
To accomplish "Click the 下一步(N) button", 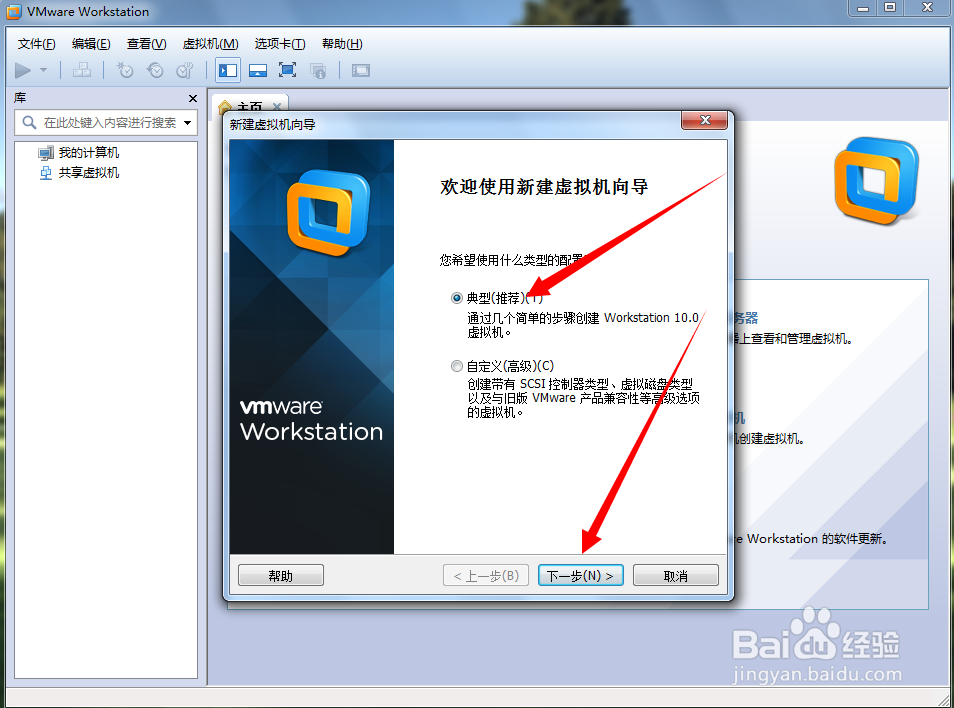I will [x=581, y=574].
